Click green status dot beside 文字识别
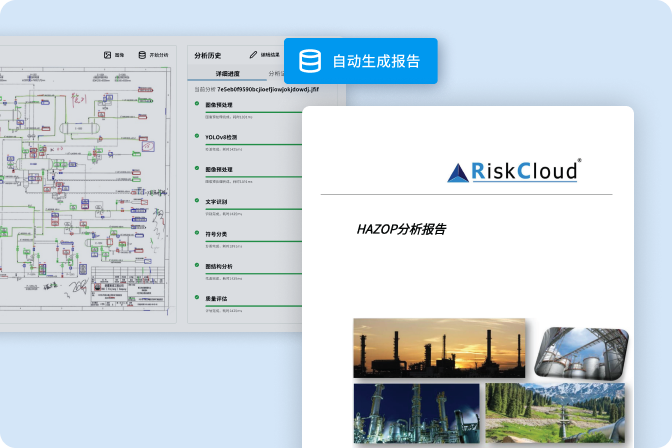This screenshot has height=448, width=672. 197,201
